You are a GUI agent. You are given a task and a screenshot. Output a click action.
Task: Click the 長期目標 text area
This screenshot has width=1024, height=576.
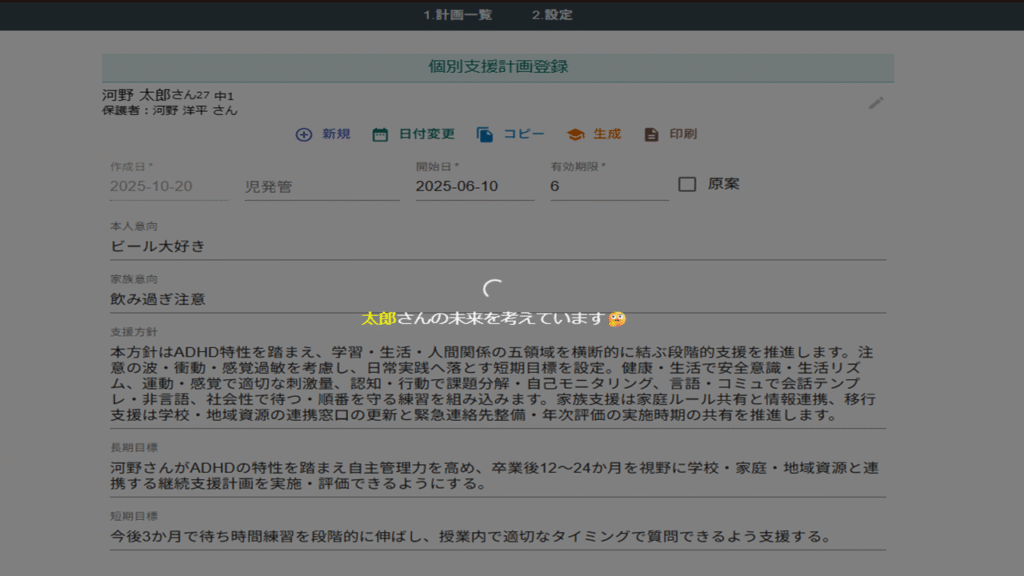pyautogui.click(x=497, y=475)
